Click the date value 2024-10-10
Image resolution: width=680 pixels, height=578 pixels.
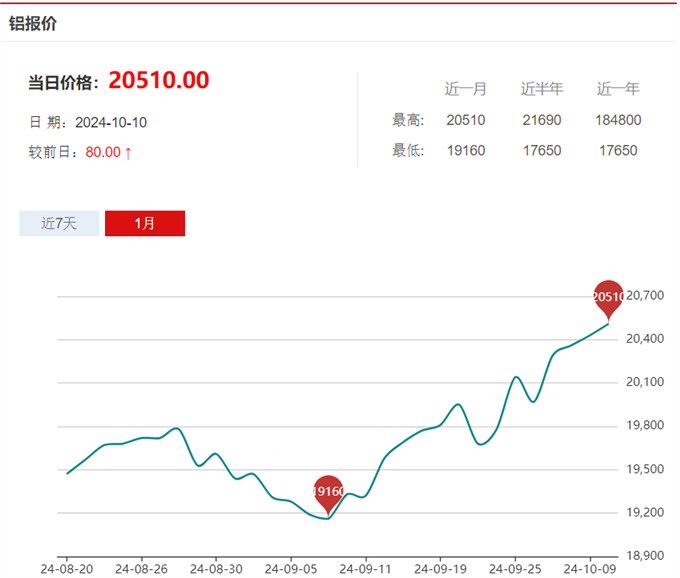point(112,122)
